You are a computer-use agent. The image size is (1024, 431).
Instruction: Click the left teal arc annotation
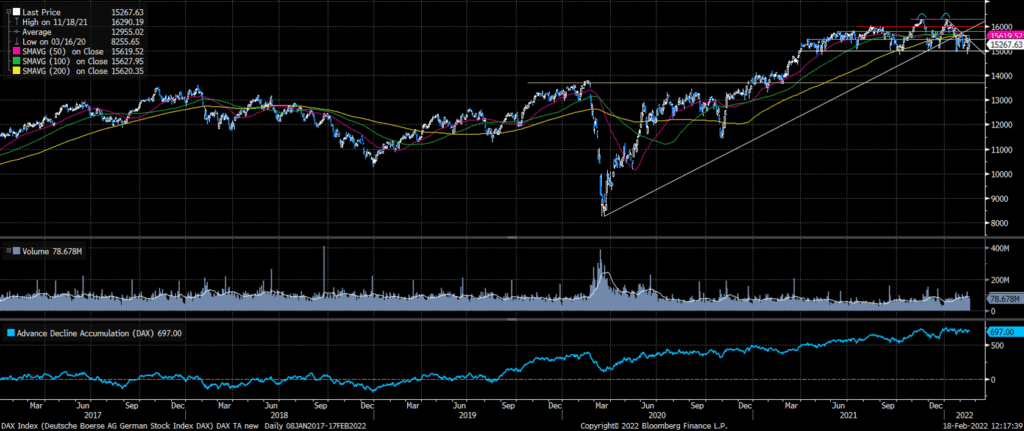[x=921, y=14]
